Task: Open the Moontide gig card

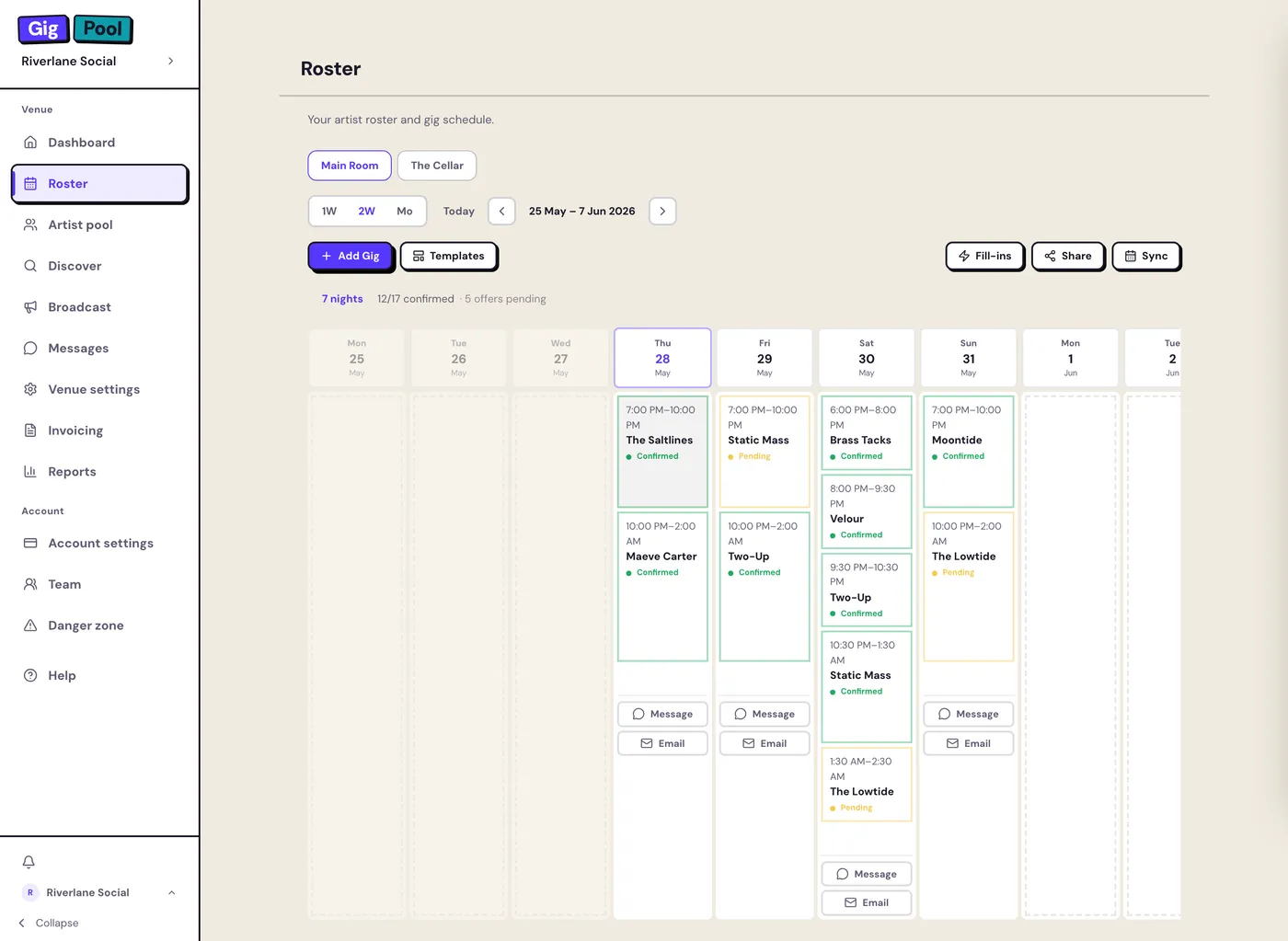Action: coord(969,452)
